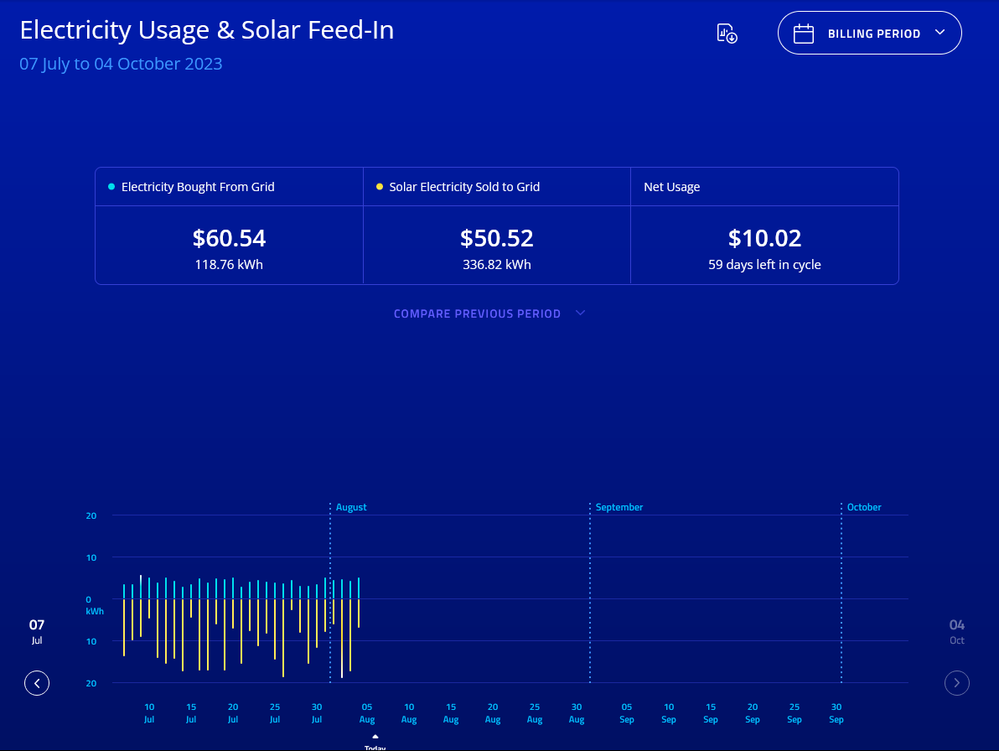Expand Compare Previous Period section
Screen dimensions: 999x751
tap(489, 314)
